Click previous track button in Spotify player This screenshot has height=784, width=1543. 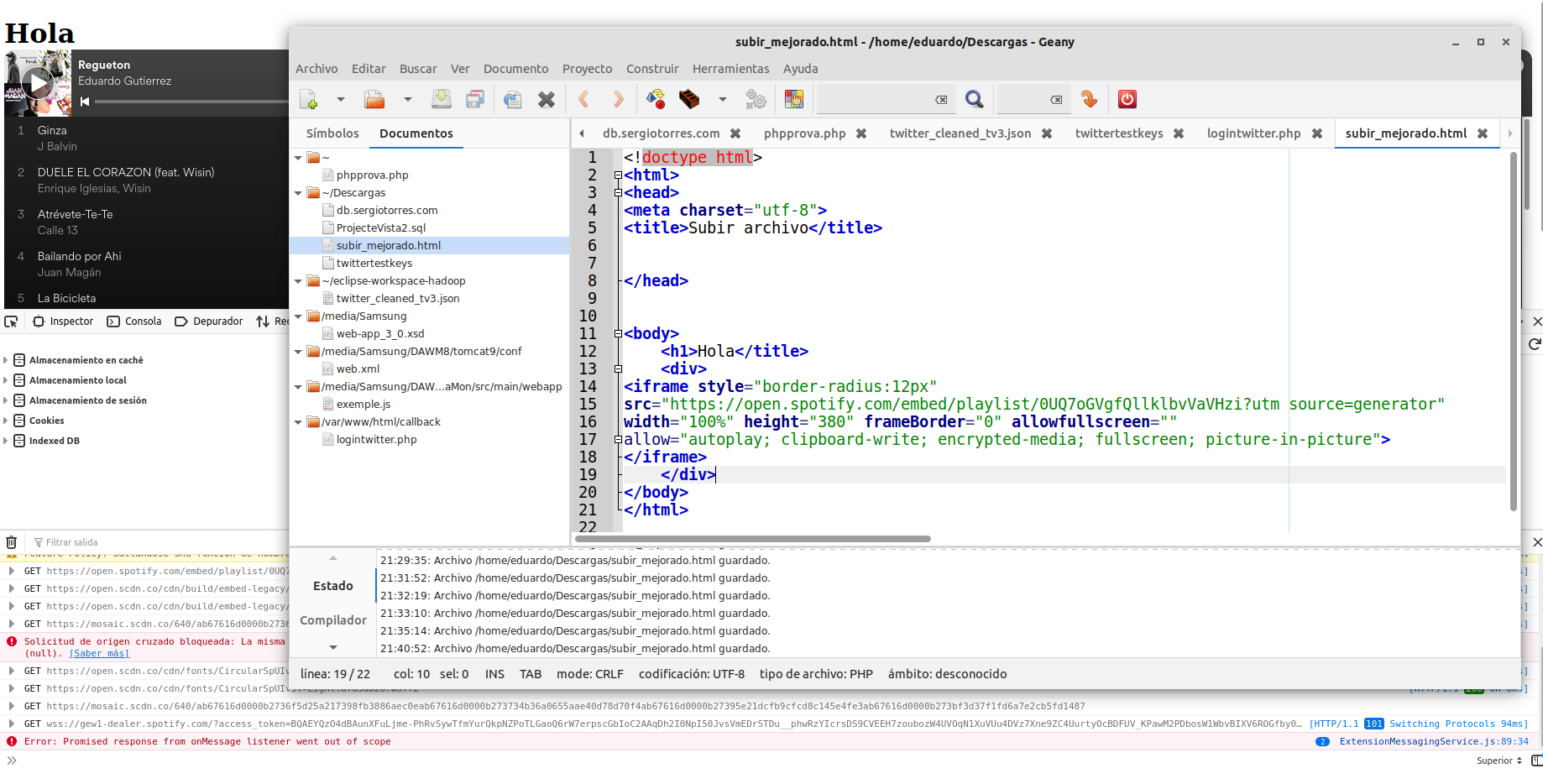click(85, 102)
